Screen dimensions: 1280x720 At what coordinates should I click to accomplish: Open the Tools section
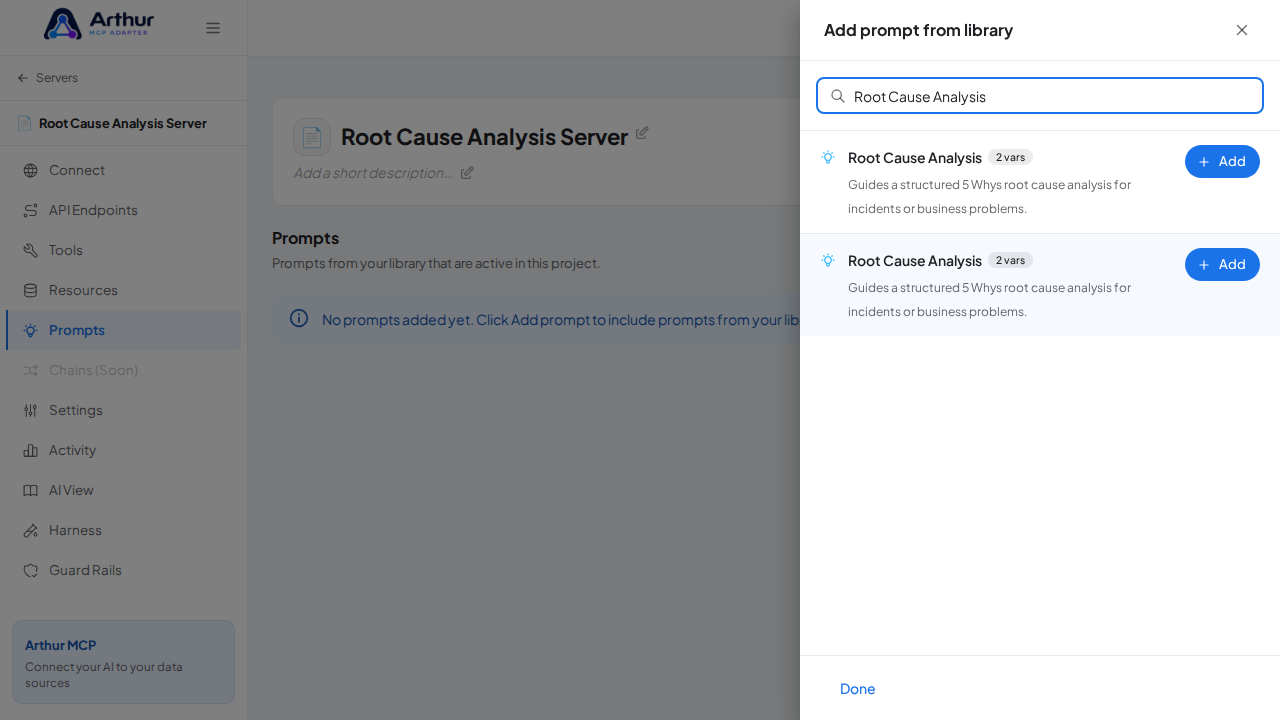[123, 250]
